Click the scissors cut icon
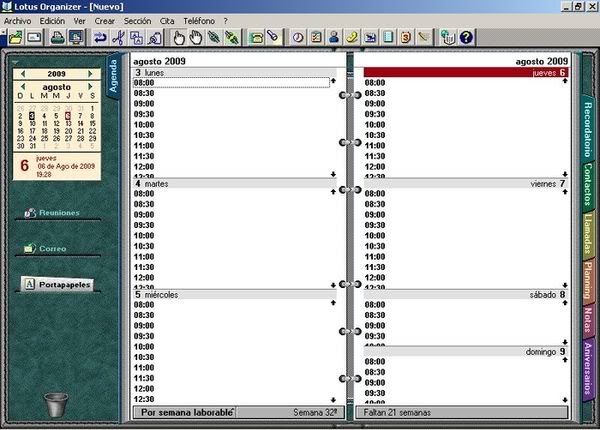 click(119, 37)
